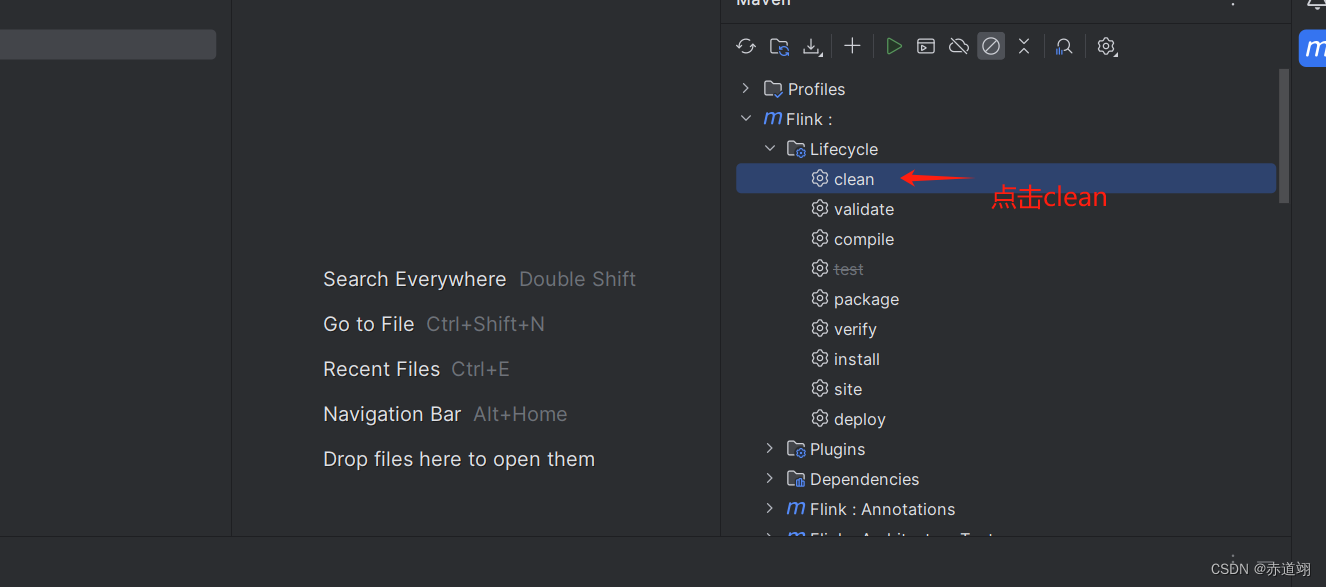Open the download sources and documentation menu
Image resolution: width=1326 pixels, height=587 pixels.
(x=813, y=46)
